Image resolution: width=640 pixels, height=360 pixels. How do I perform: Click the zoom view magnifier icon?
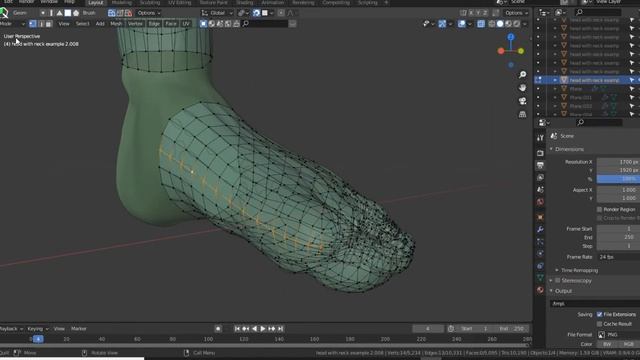pos(522,74)
